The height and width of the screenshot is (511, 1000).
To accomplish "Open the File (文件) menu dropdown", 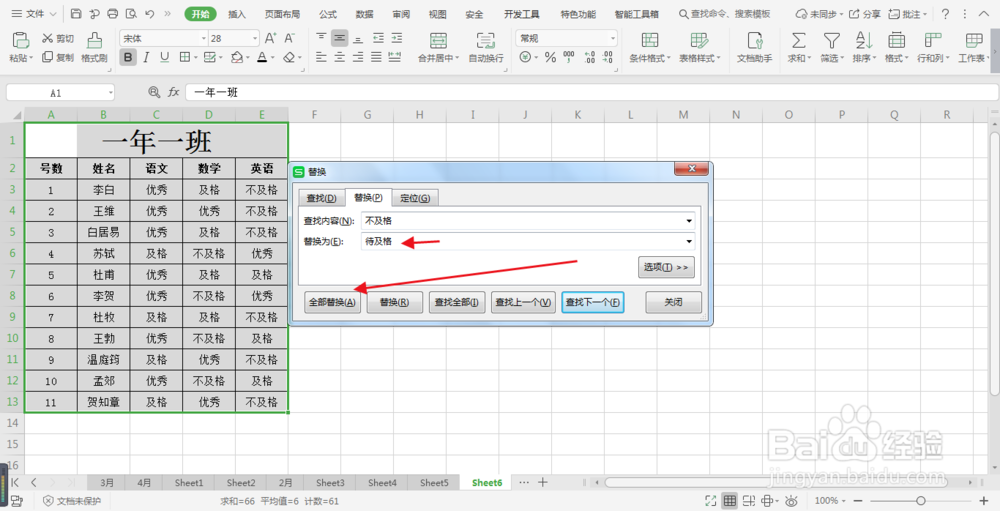I will pyautogui.click(x=34, y=13).
